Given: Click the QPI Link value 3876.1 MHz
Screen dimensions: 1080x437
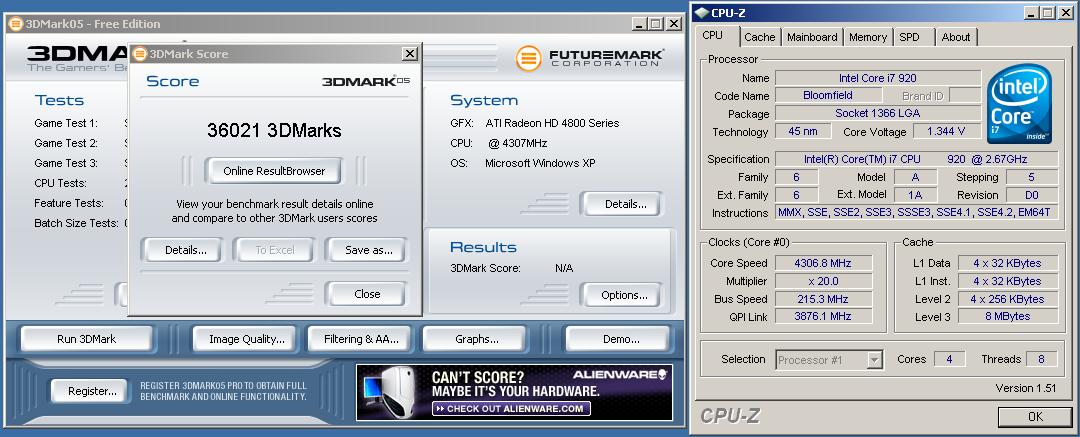Looking at the screenshot, I should pyautogui.click(x=823, y=316).
